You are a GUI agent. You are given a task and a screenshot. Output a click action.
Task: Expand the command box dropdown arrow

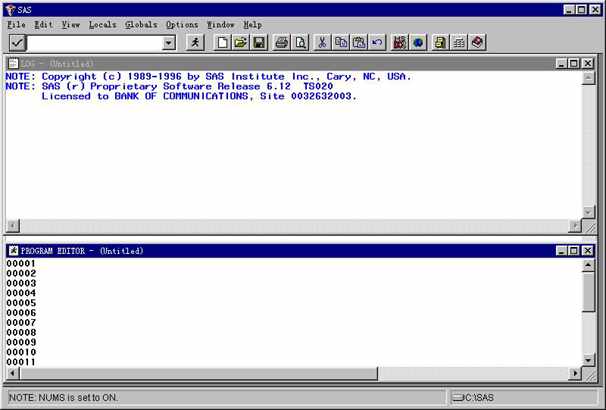(x=168, y=43)
